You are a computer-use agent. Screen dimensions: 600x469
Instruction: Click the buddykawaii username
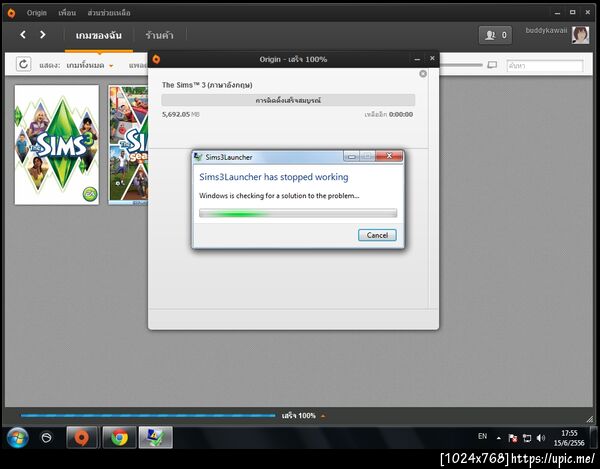point(546,31)
